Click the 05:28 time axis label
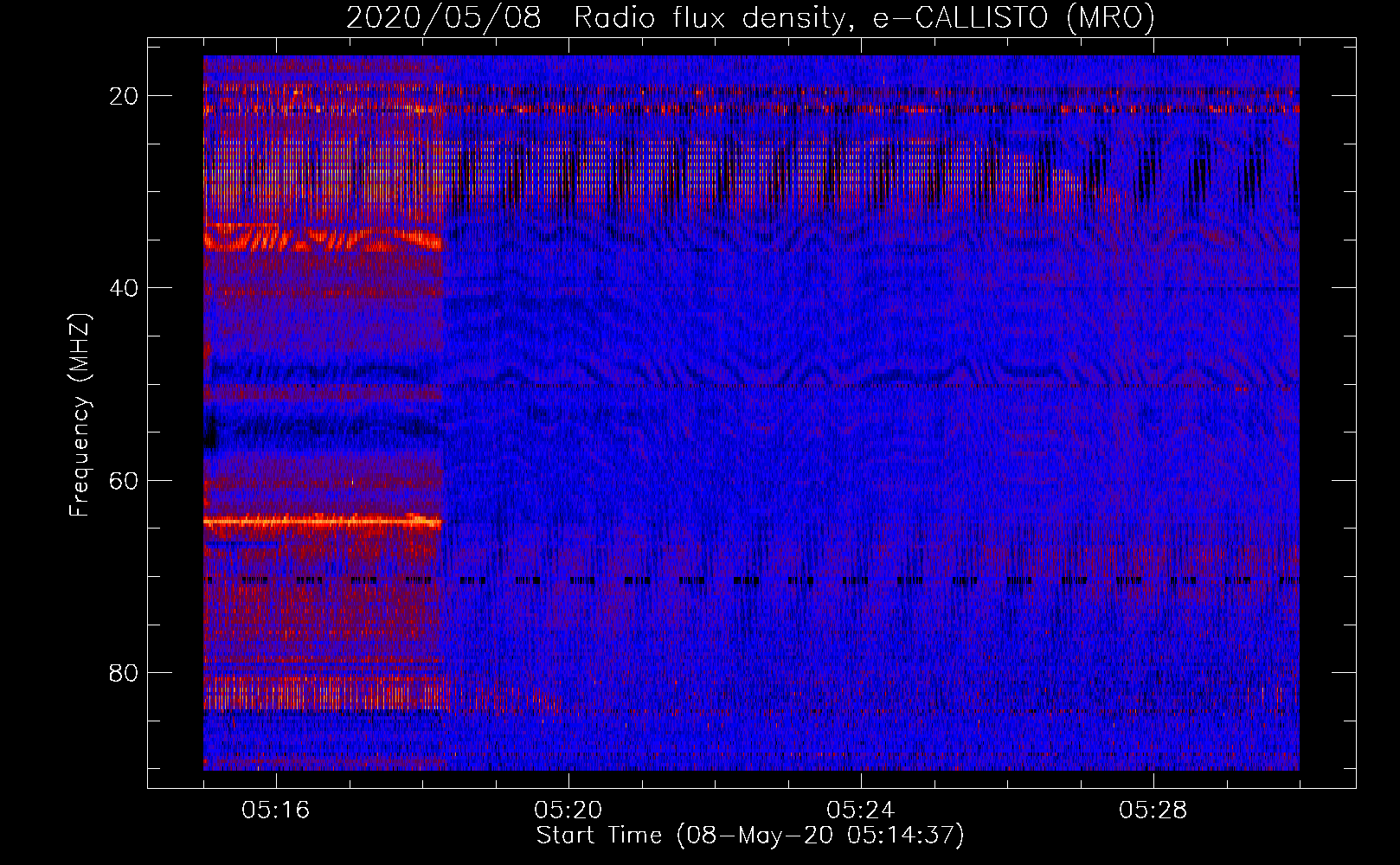 (1153, 811)
